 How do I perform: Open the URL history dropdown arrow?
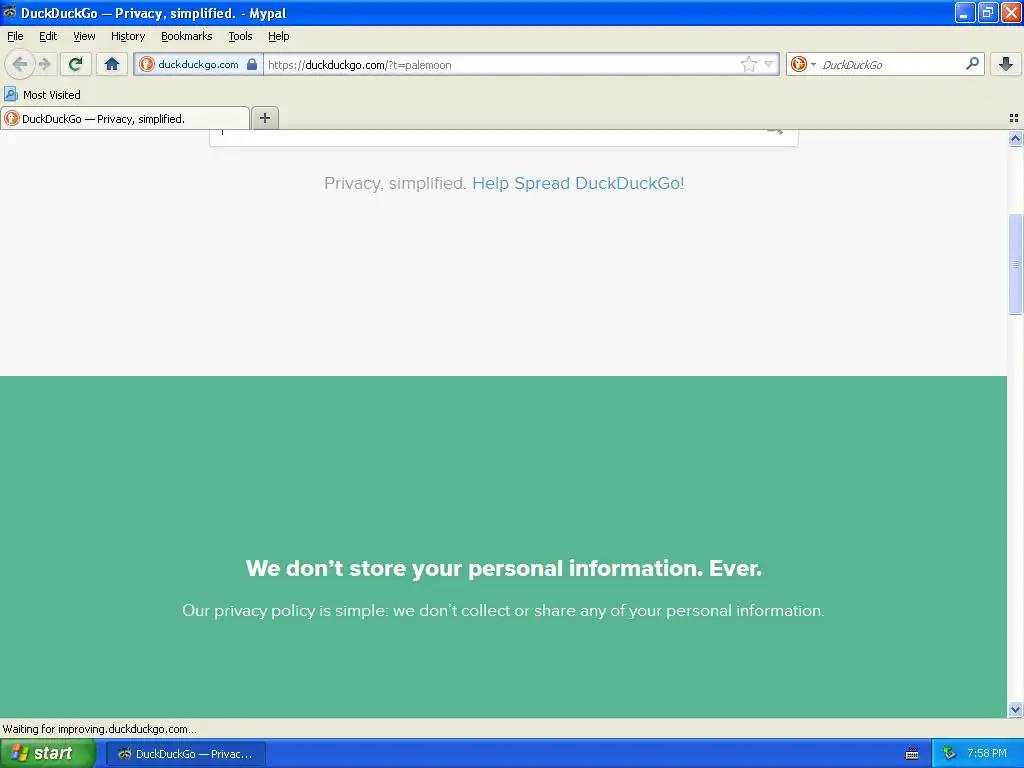769,64
